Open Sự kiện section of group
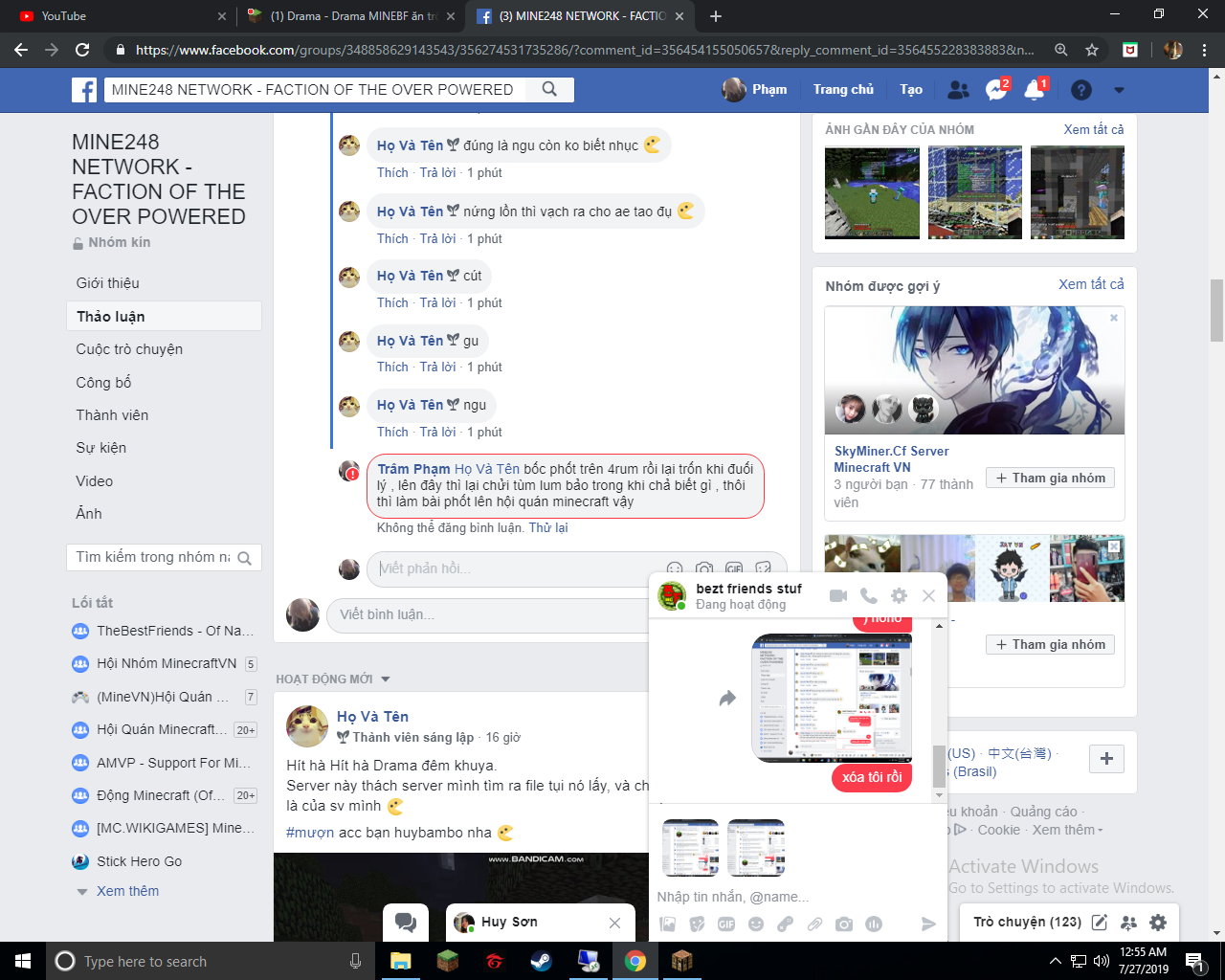 point(101,448)
